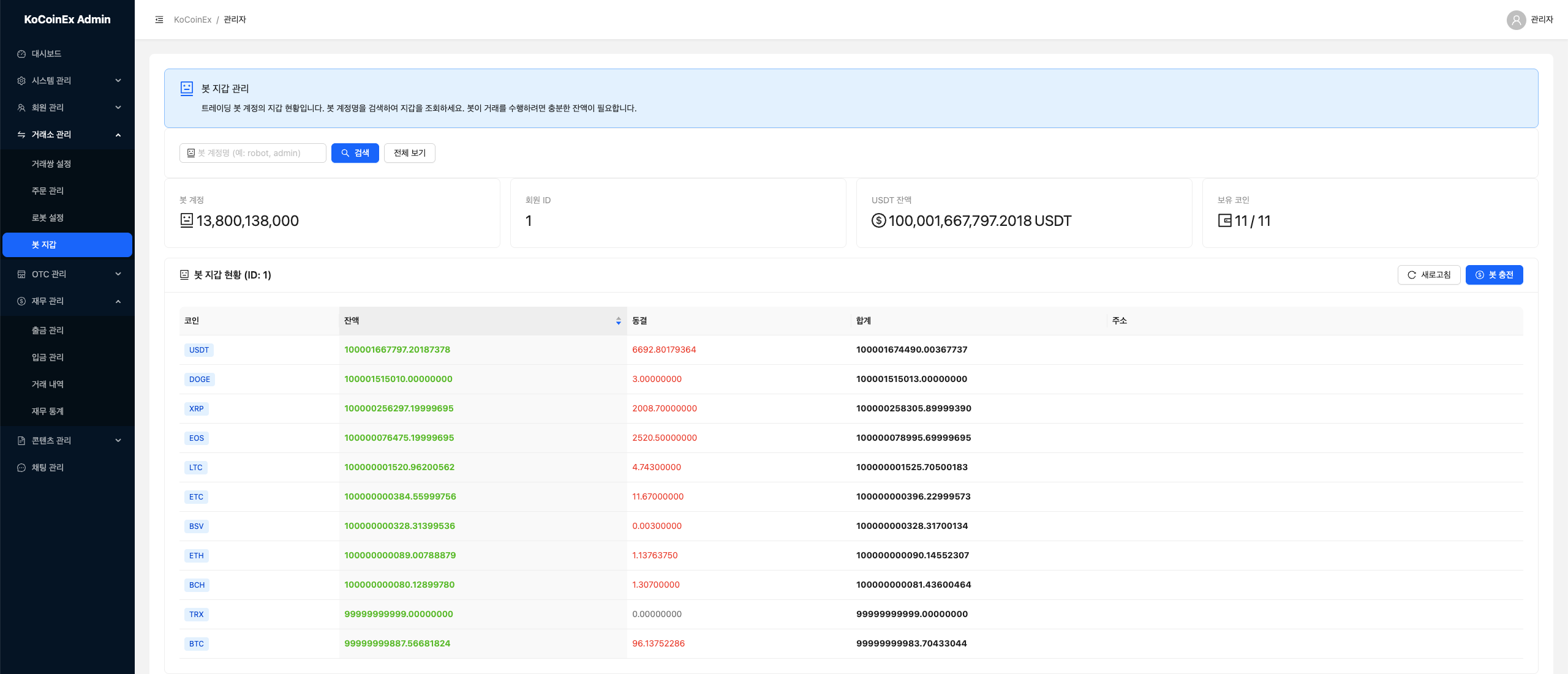Click the EOS coin tag

tap(197, 438)
